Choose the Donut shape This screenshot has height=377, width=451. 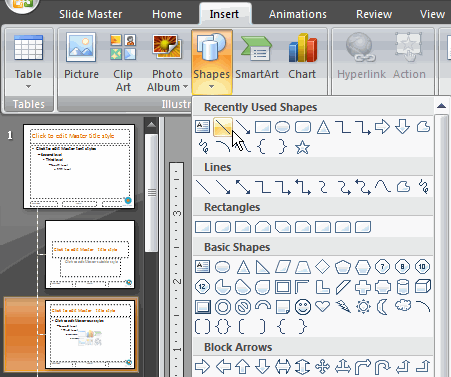click(x=223, y=307)
